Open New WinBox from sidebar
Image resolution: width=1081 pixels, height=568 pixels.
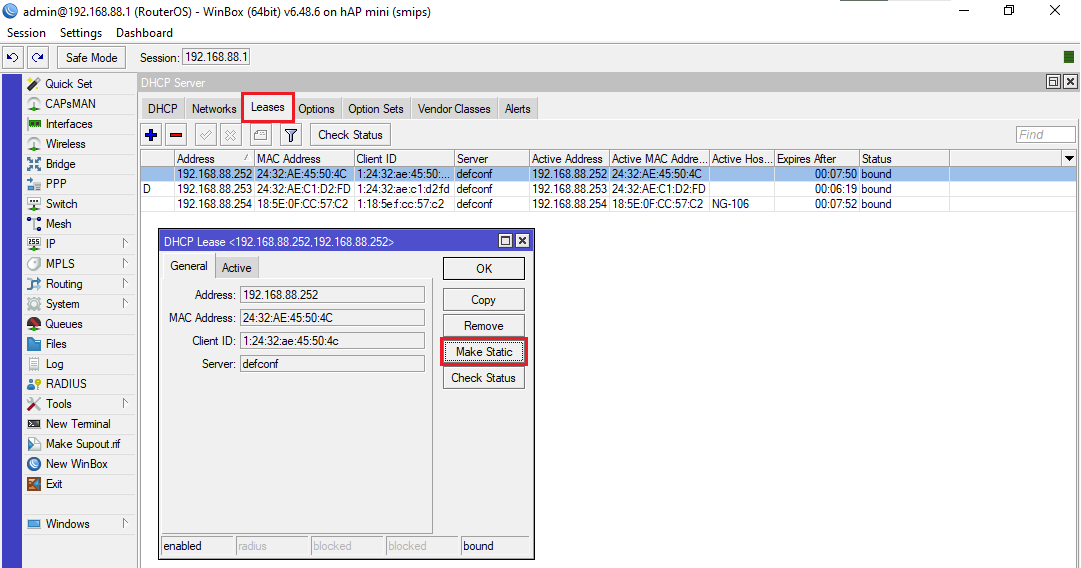pyautogui.click(x=77, y=464)
